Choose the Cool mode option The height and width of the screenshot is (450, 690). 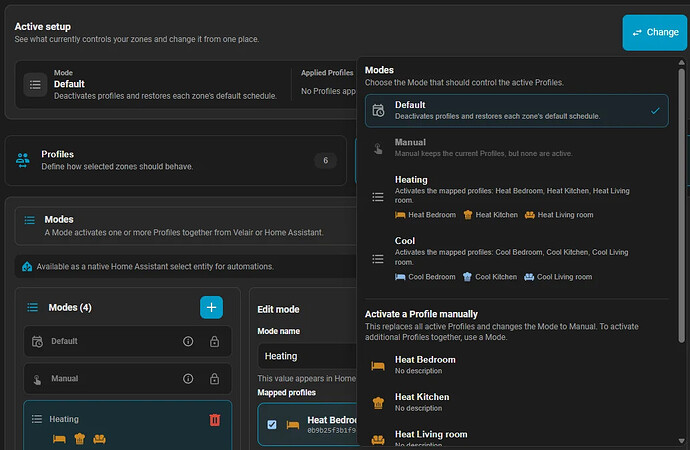(517, 259)
